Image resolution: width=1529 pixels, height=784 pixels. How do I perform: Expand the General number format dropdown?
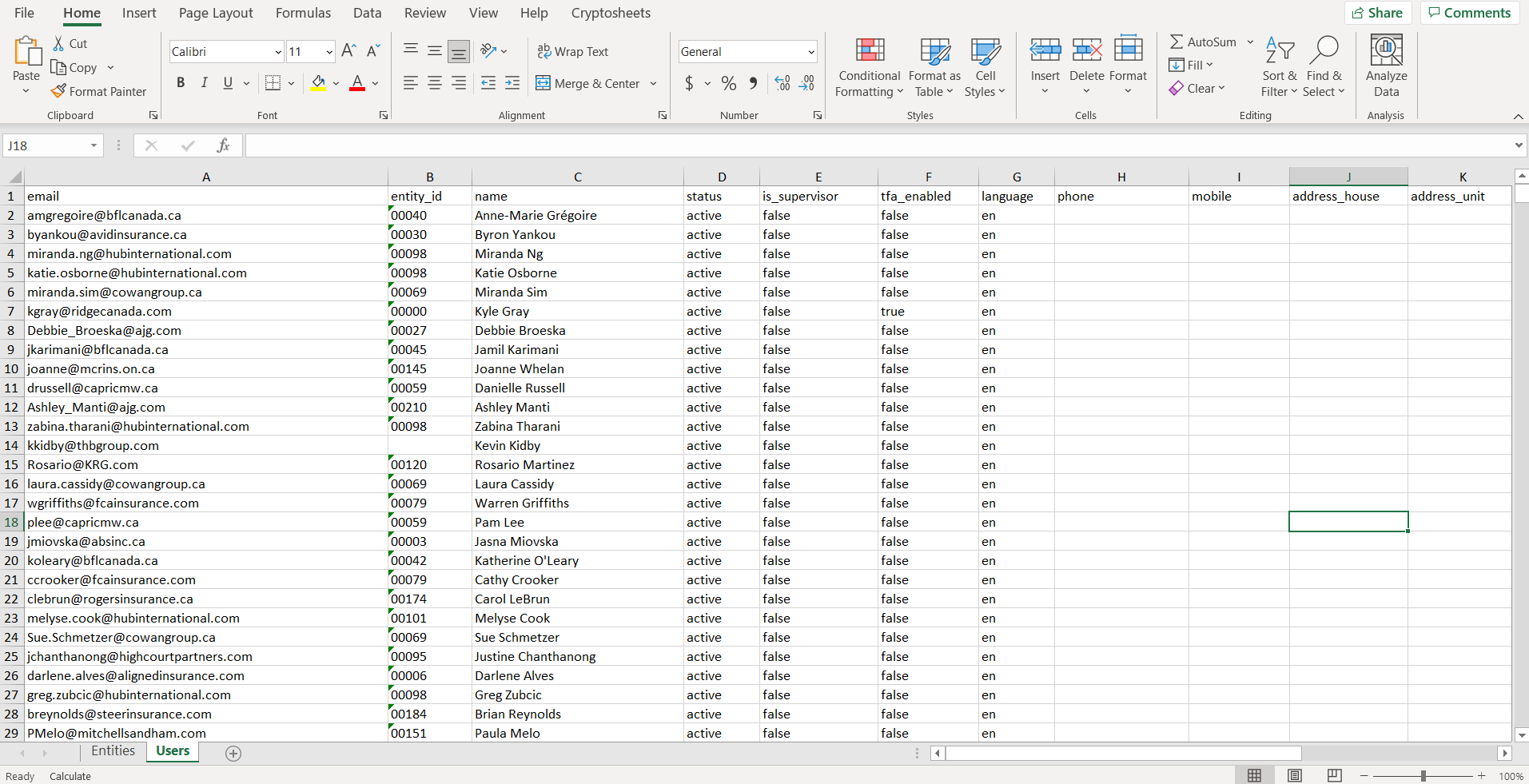[811, 52]
